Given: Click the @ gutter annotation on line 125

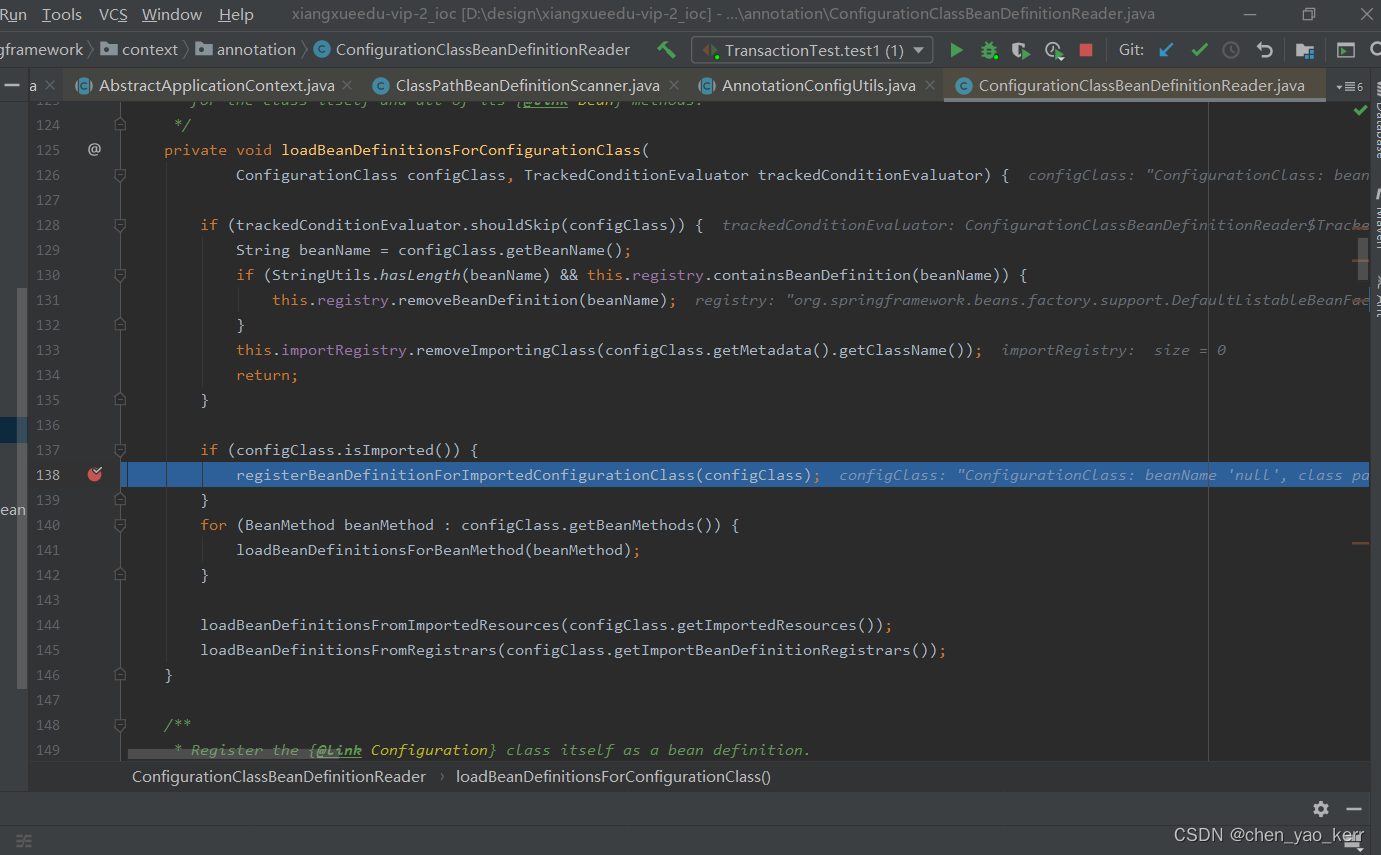Looking at the screenshot, I should (x=94, y=149).
